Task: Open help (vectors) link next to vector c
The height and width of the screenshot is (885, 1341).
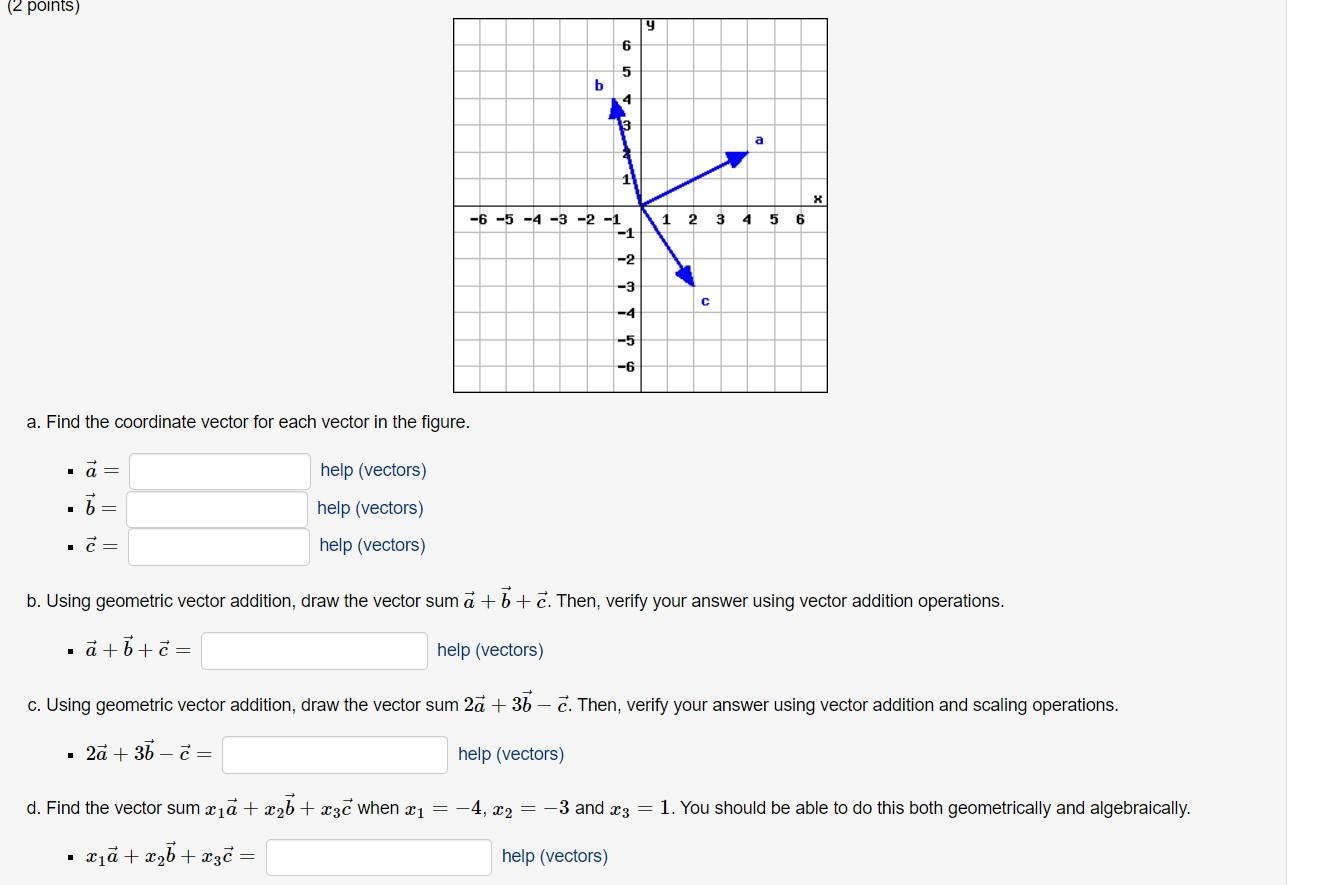Action: click(x=371, y=545)
